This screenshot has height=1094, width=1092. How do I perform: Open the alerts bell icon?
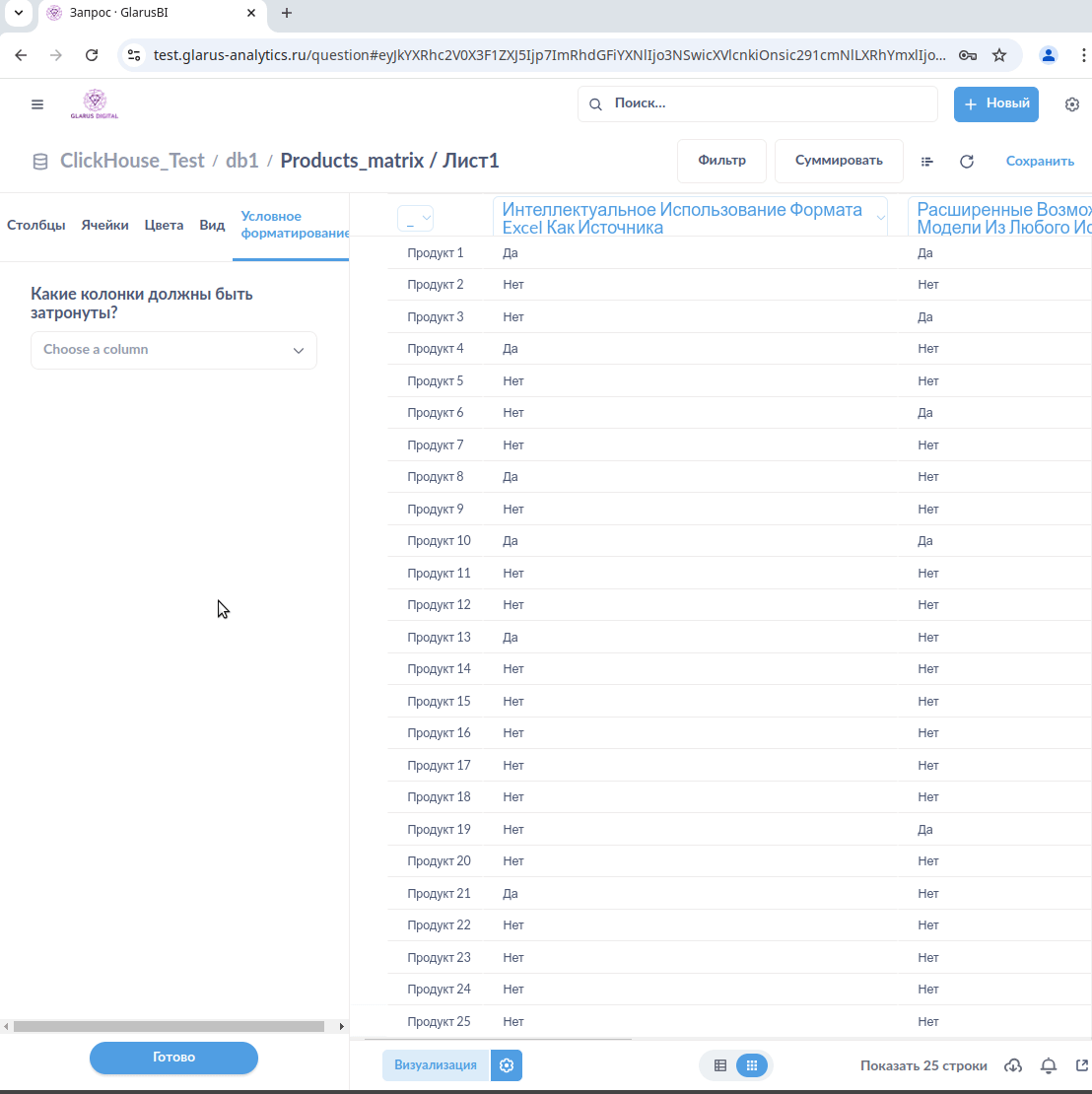tap(1049, 1065)
